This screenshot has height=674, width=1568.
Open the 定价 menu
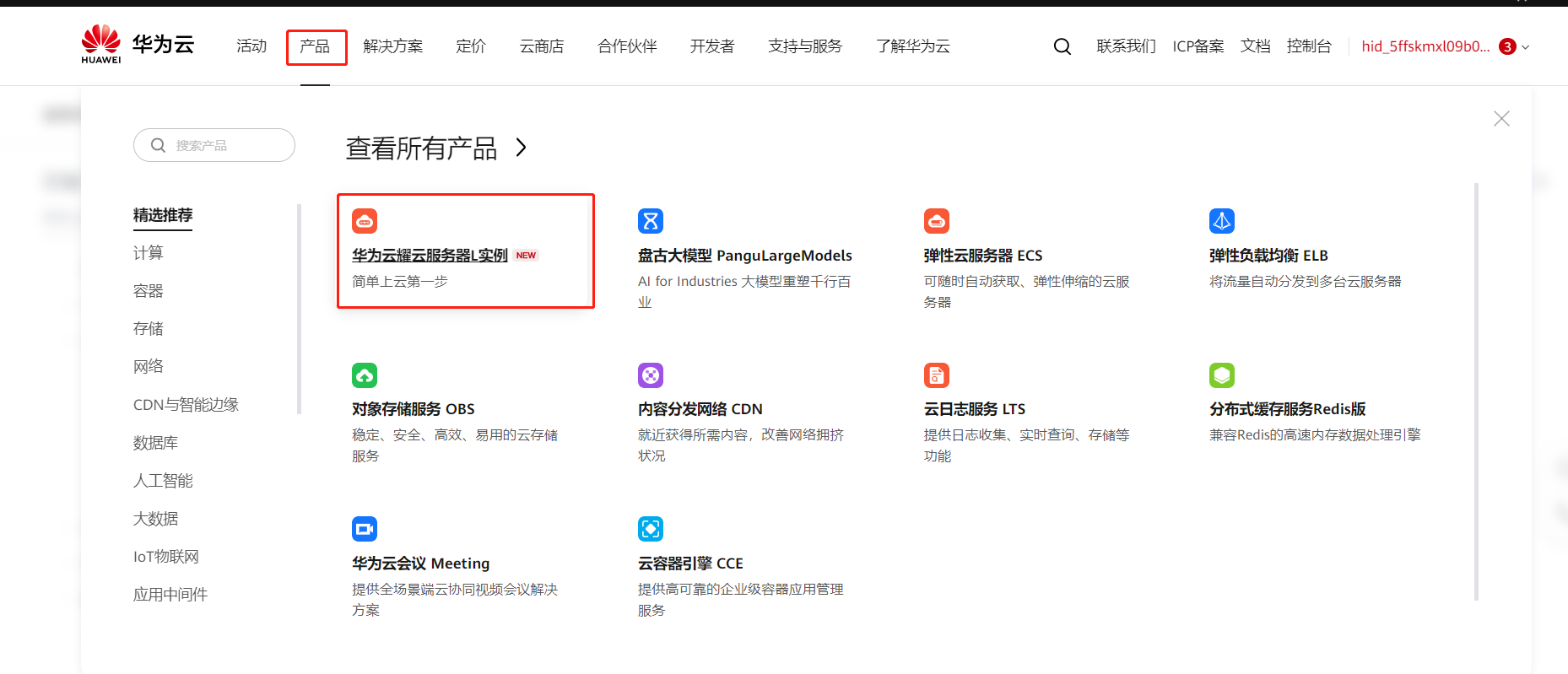click(x=471, y=46)
